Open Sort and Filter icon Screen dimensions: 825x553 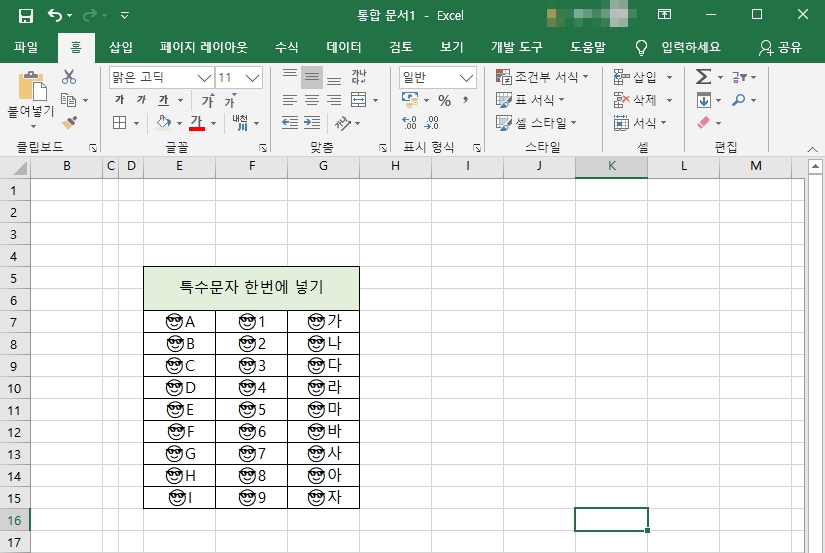click(x=739, y=77)
